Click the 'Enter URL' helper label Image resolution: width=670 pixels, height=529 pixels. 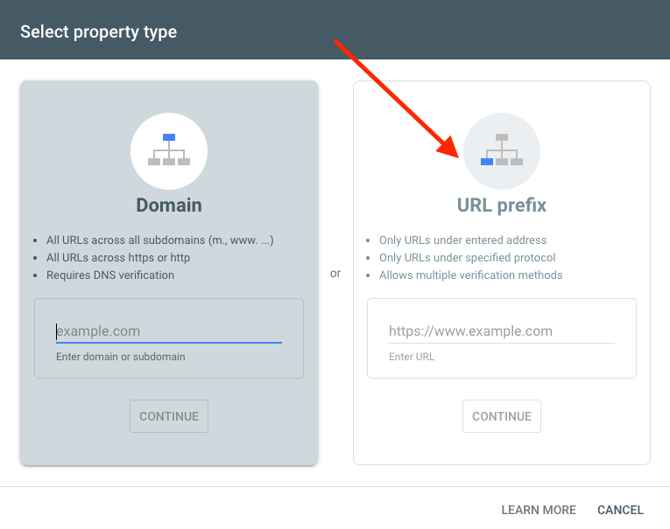point(411,356)
